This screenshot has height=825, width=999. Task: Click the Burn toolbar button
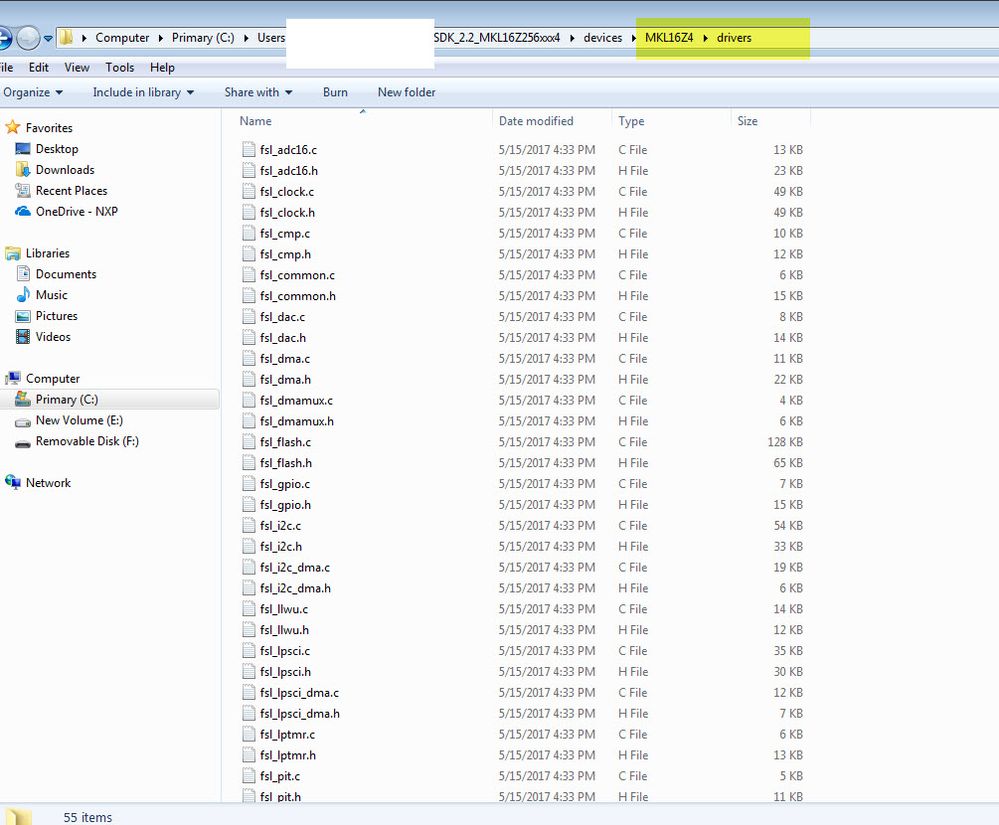(335, 92)
